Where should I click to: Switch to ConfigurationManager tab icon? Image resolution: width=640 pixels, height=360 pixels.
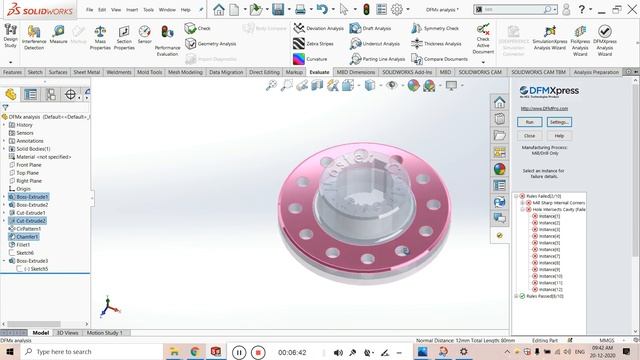[51, 95]
